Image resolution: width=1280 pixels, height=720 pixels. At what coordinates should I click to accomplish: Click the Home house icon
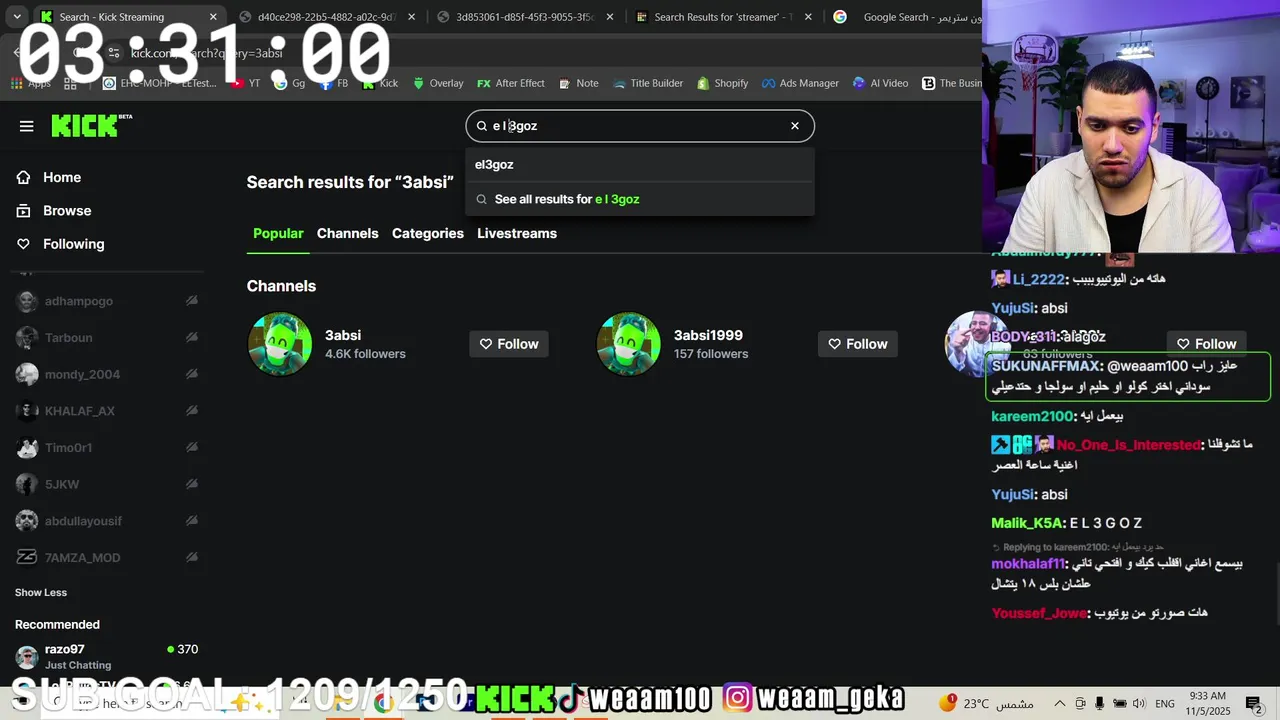(x=24, y=177)
